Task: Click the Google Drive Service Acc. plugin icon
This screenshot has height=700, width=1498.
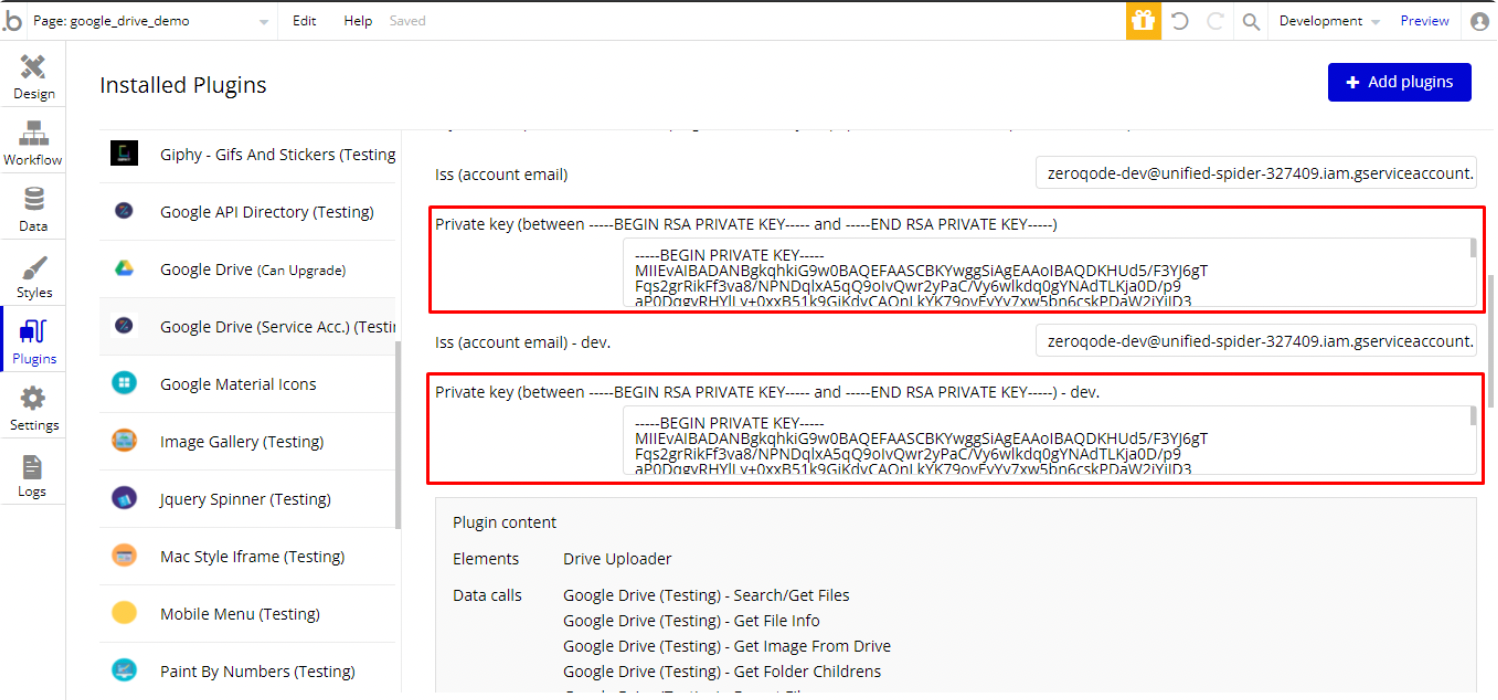Action: (x=124, y=326)
